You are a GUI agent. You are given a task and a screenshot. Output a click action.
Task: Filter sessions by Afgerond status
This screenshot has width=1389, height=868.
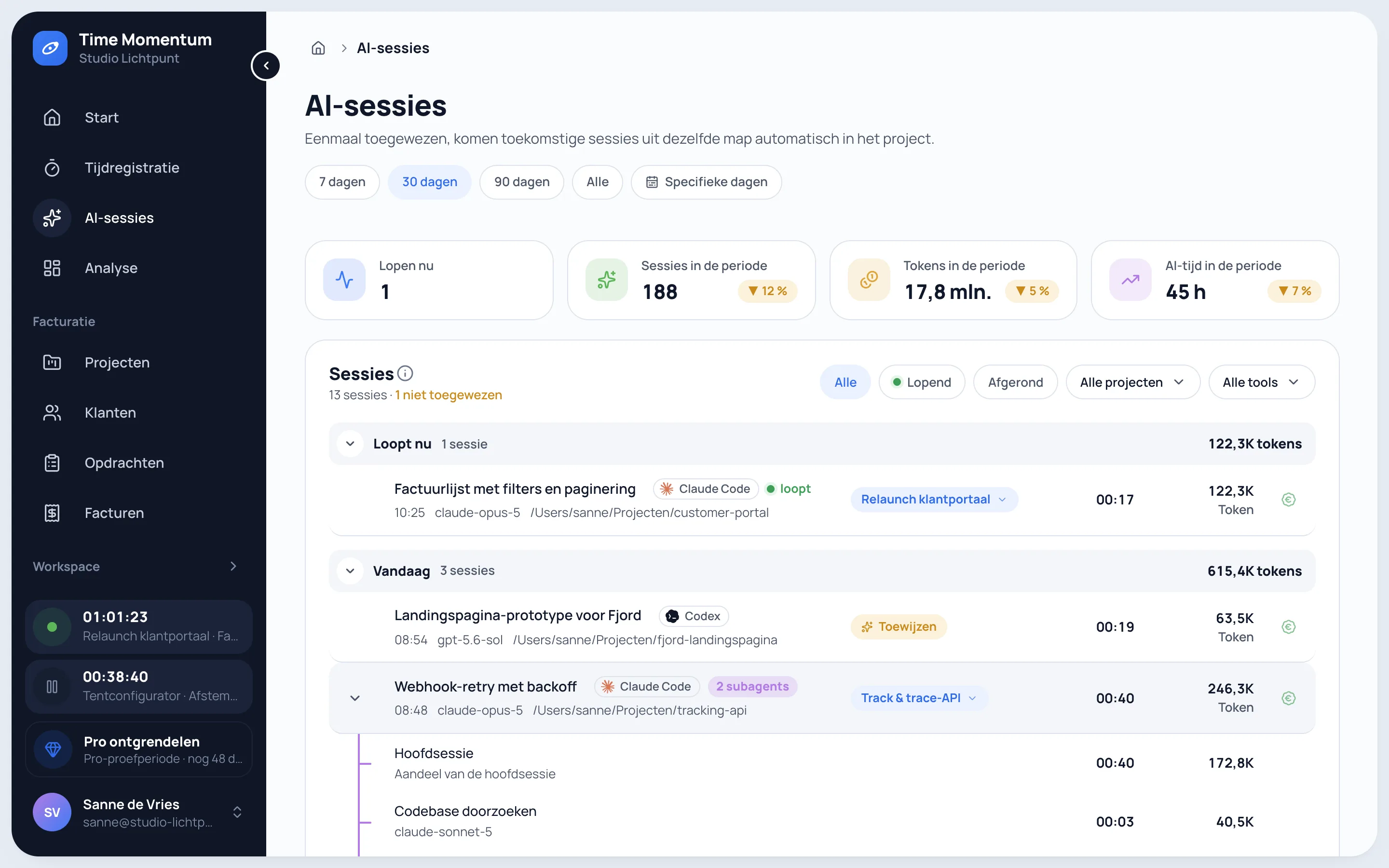pyautogui.click(x=1015, y=382)
